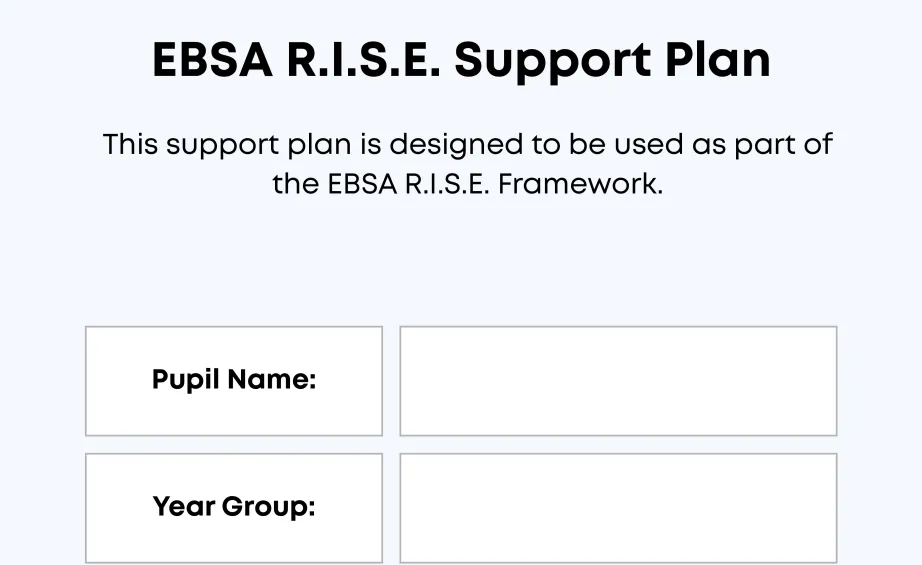Focus the empty box beside Pupil Name

(x=618, y=381)
